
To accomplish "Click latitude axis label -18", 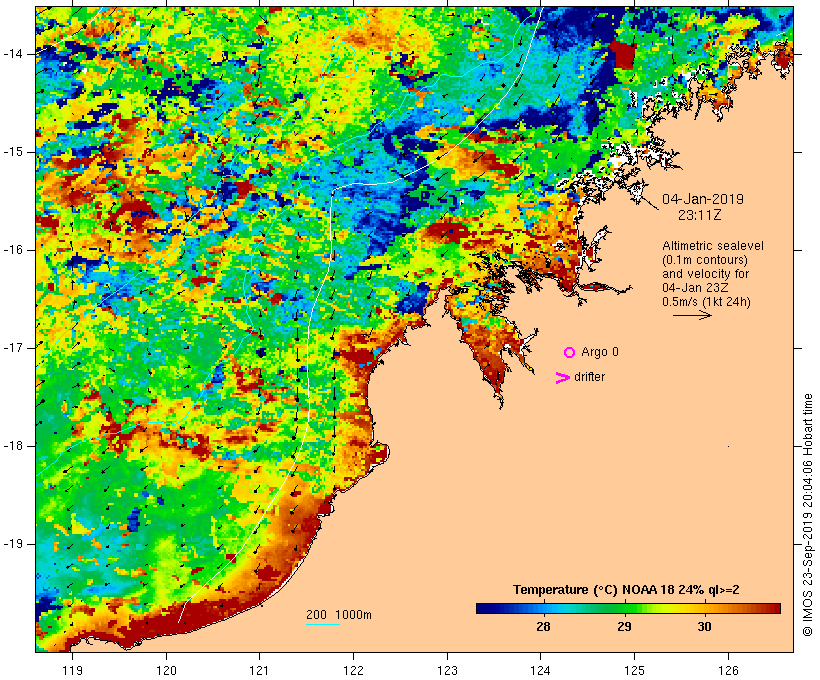I will click(13, 446).
